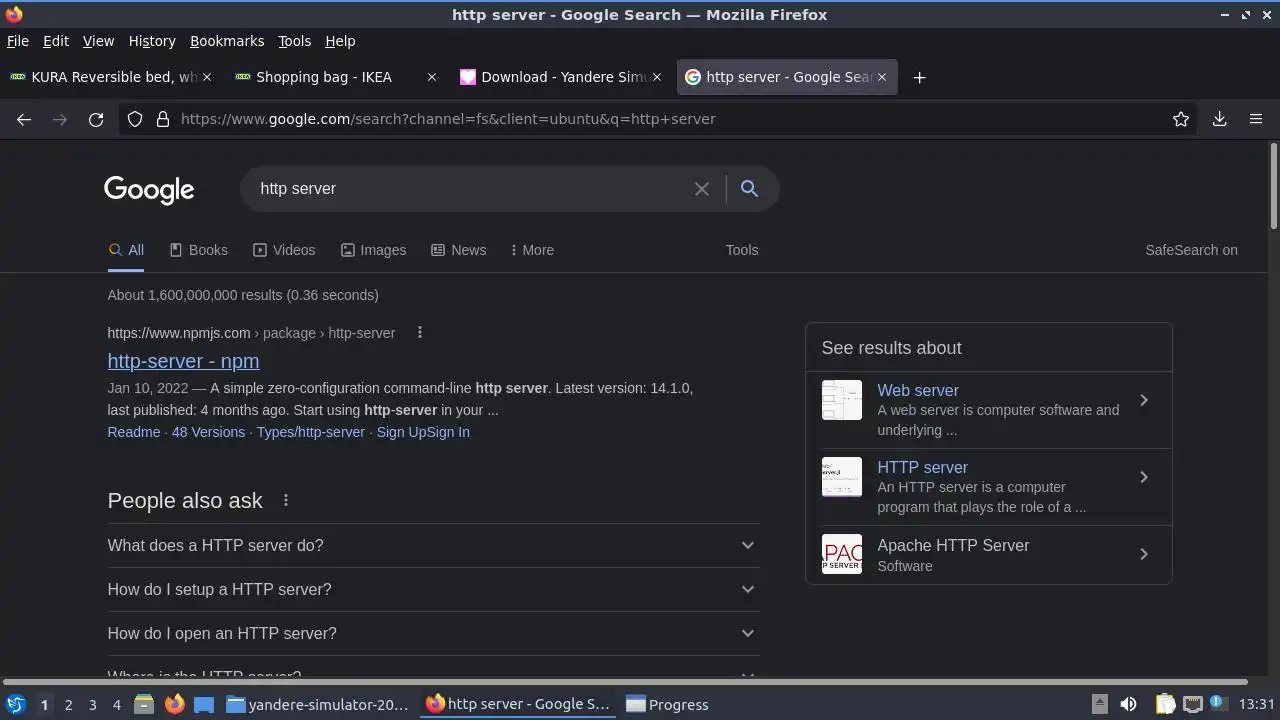This screenshot has width=1280, height=720.
Task: Open the Firefox downloads panel
Action: pos(1220,119)
